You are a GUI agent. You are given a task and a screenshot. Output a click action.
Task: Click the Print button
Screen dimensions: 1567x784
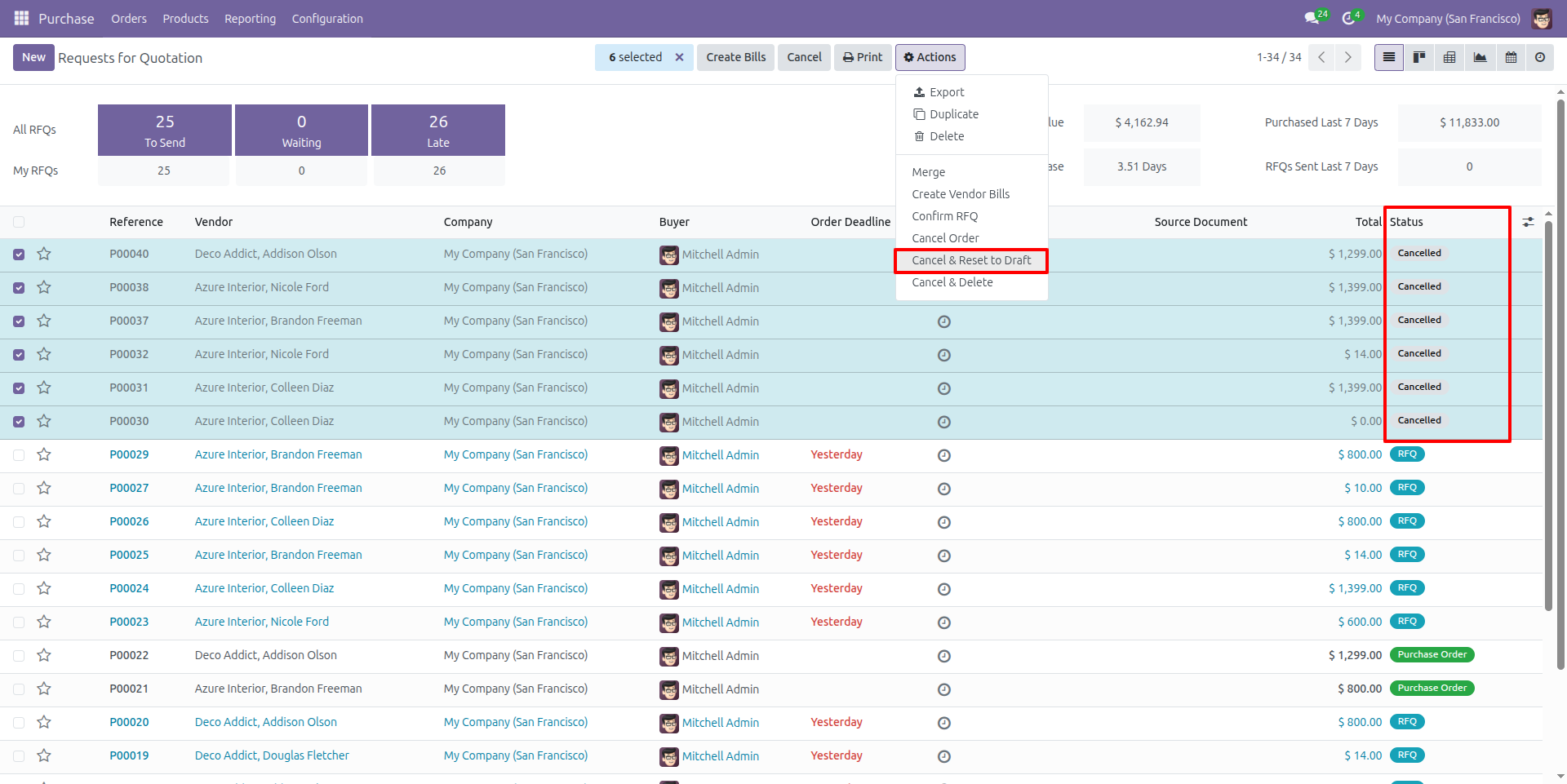(x=863, y=57)
